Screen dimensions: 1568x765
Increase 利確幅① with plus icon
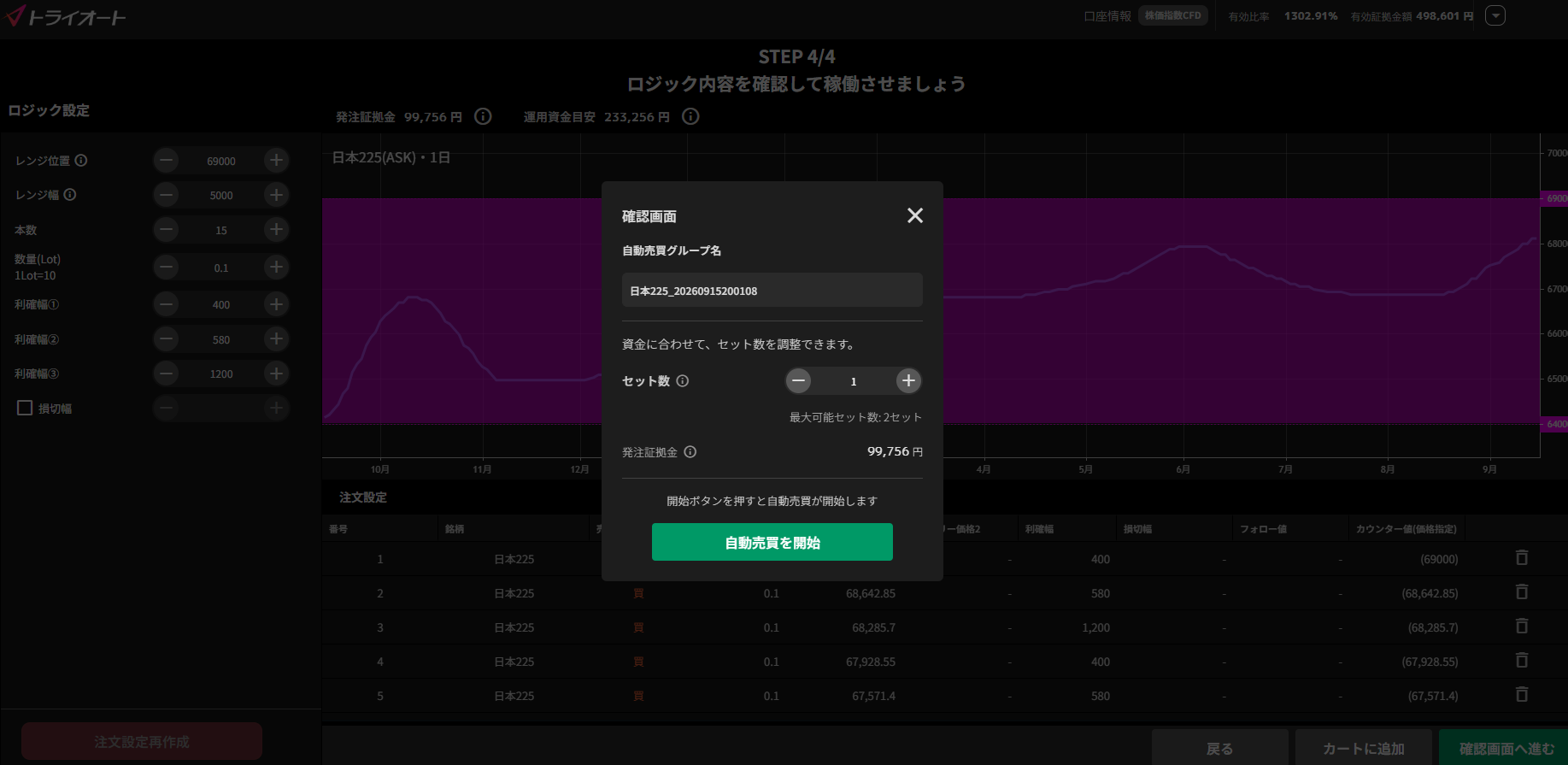click(276, 304)
